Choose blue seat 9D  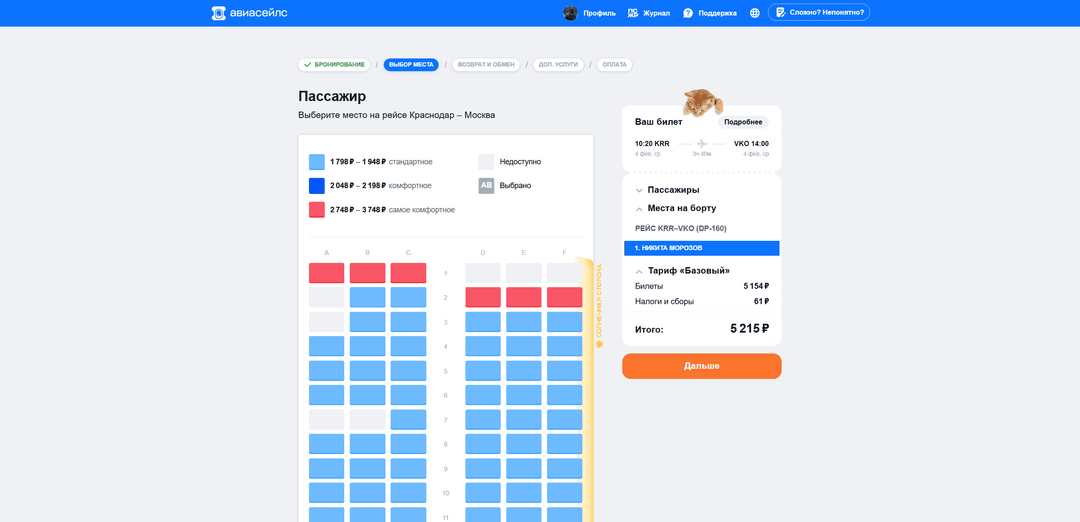[x=483, y=469]
